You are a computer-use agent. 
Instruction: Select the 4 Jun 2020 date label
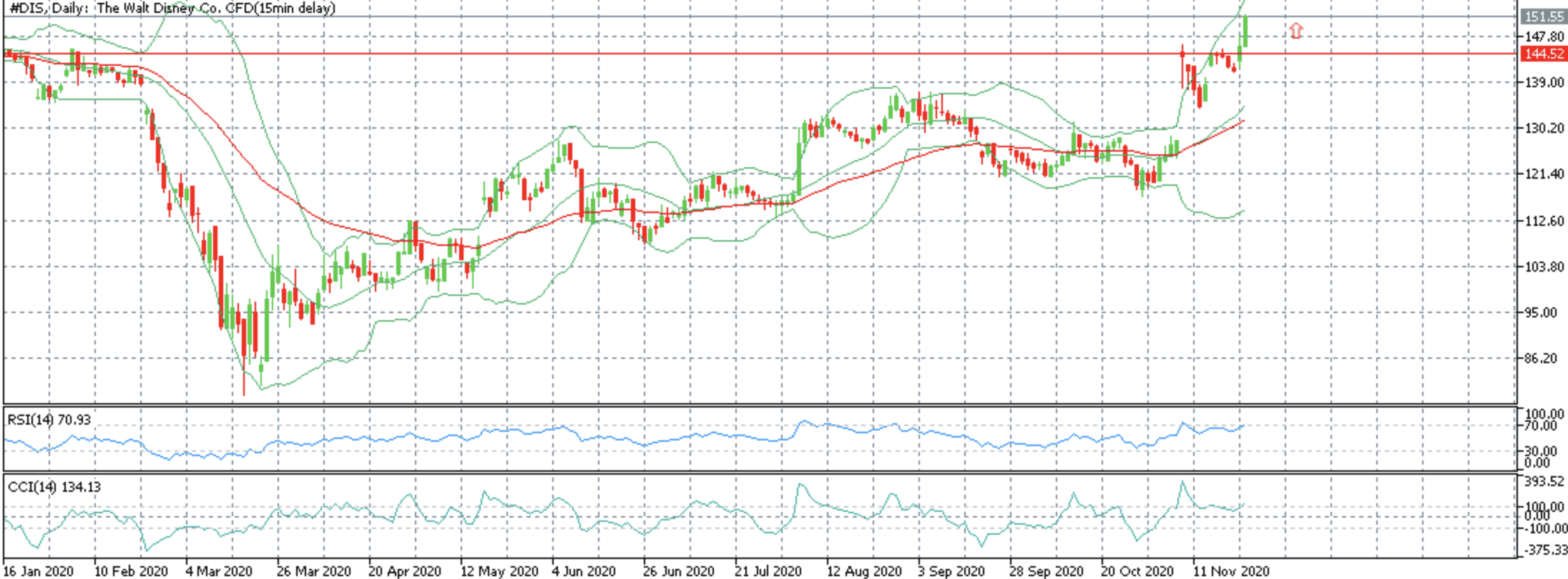tap(584, 571)
